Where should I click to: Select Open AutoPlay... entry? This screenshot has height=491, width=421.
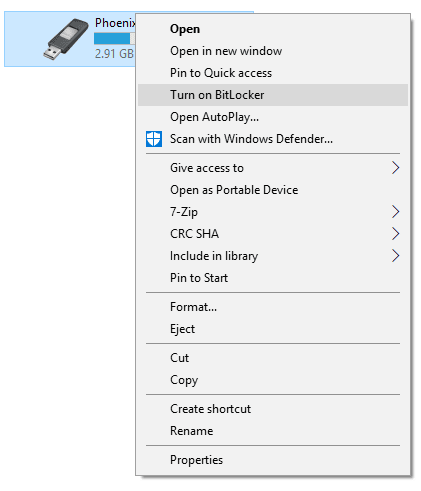point(273,117)
